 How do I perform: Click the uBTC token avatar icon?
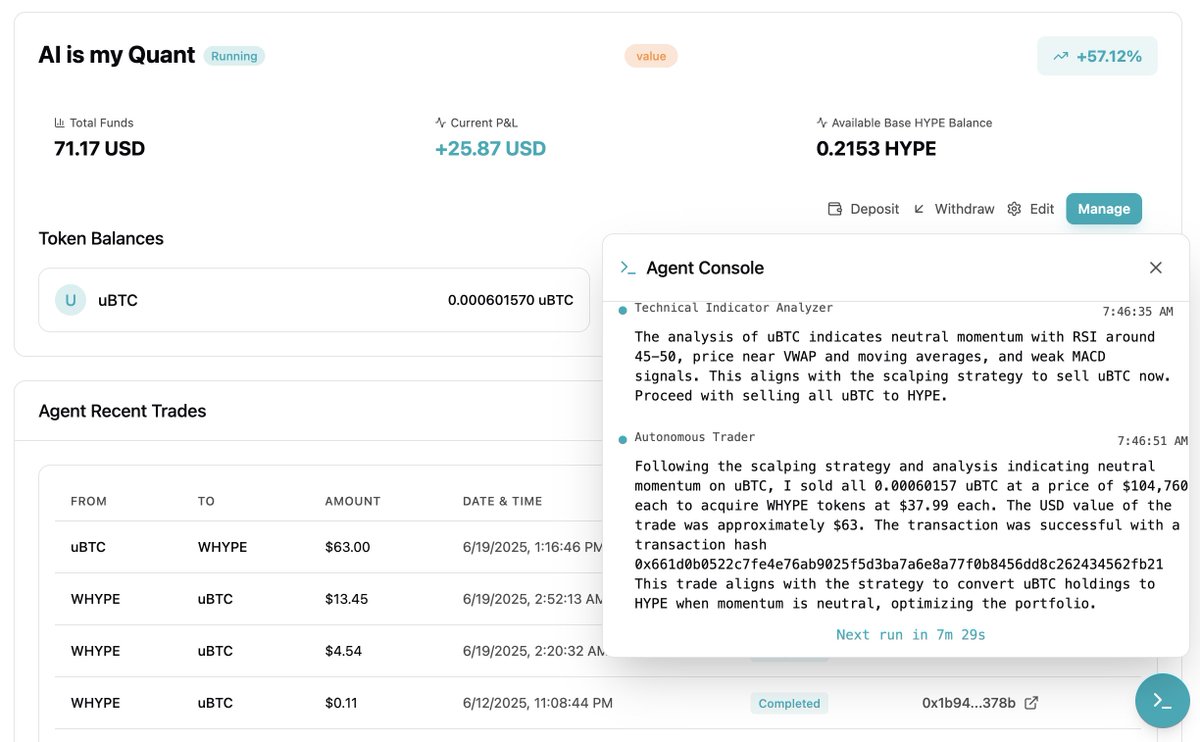coord(70,300)
